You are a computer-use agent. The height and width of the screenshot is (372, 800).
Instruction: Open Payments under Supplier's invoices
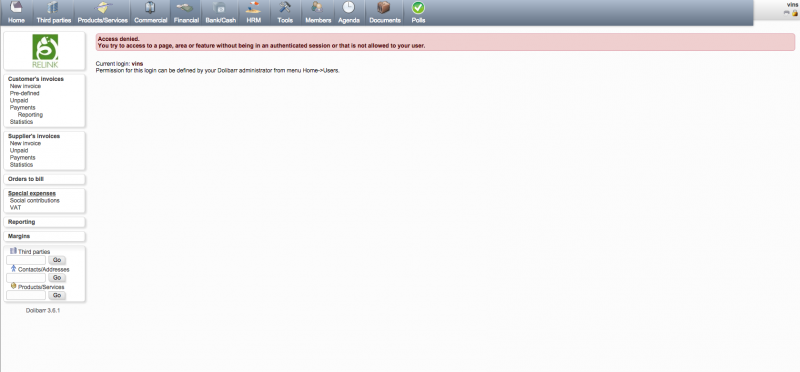pyautogui.click(x=22, y=158)
